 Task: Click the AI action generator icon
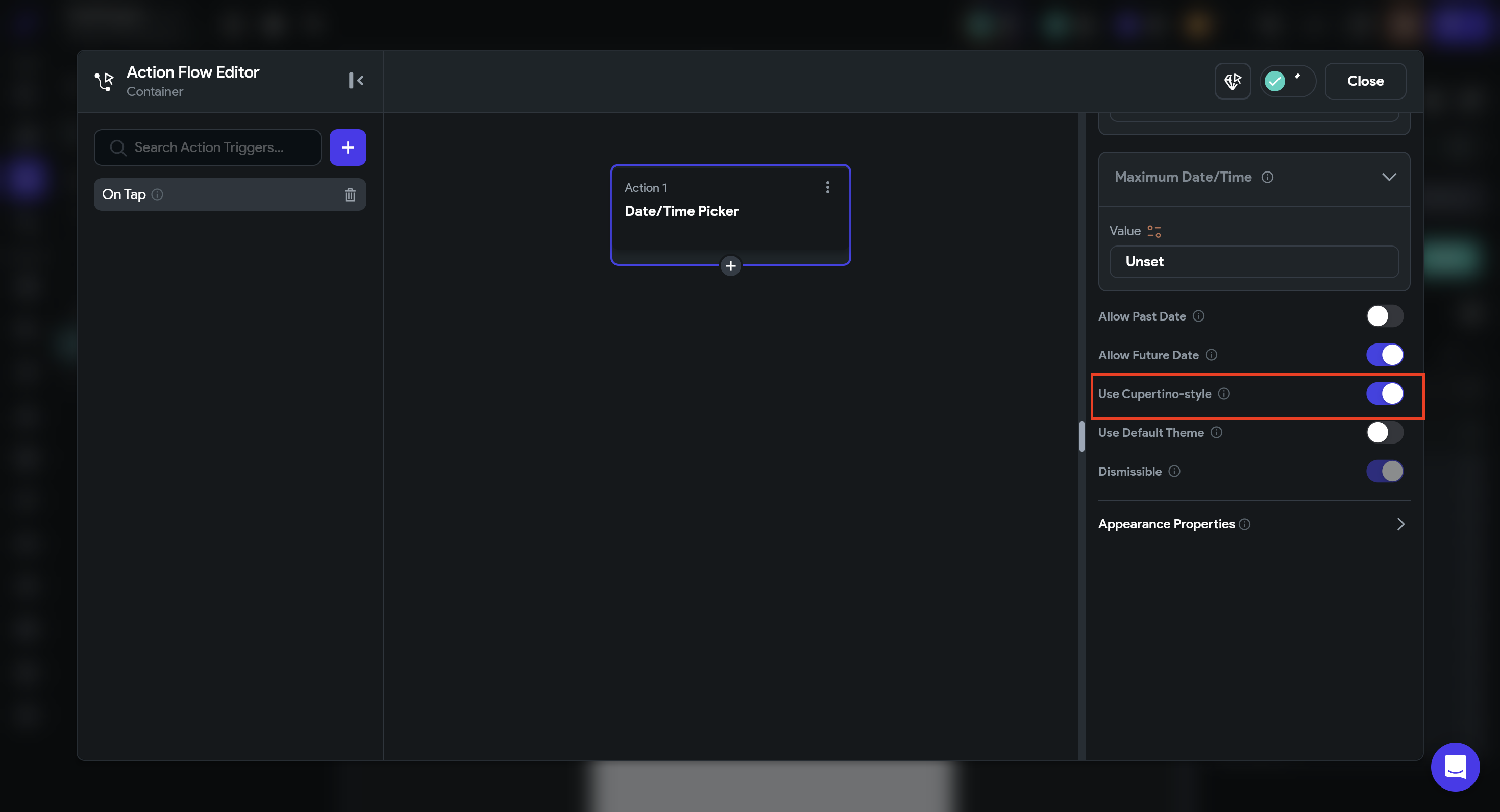pos(1232,81)
